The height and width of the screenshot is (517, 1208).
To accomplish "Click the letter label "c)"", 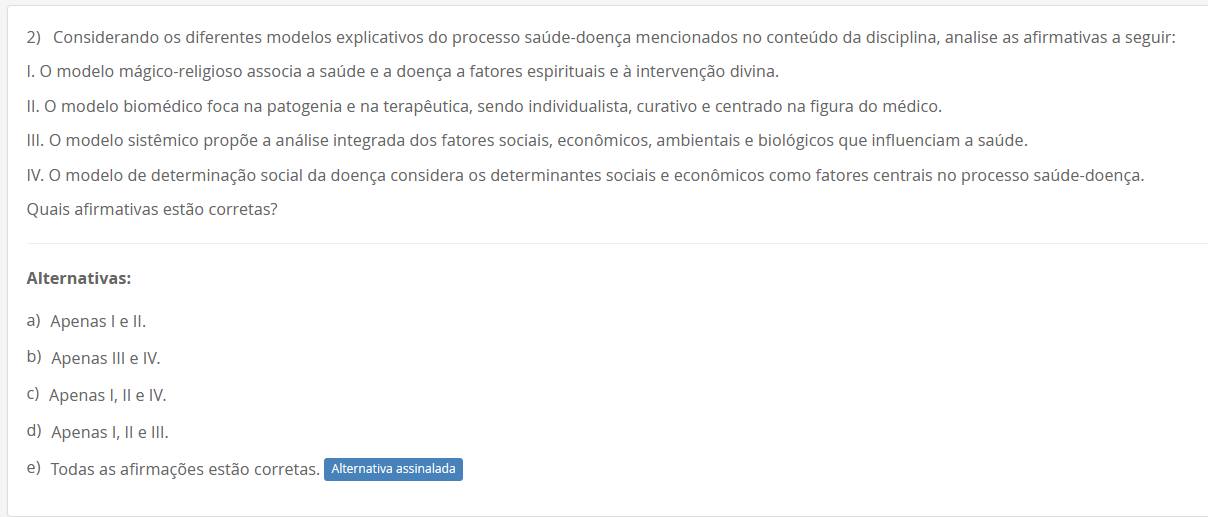I will coord(33,394).
